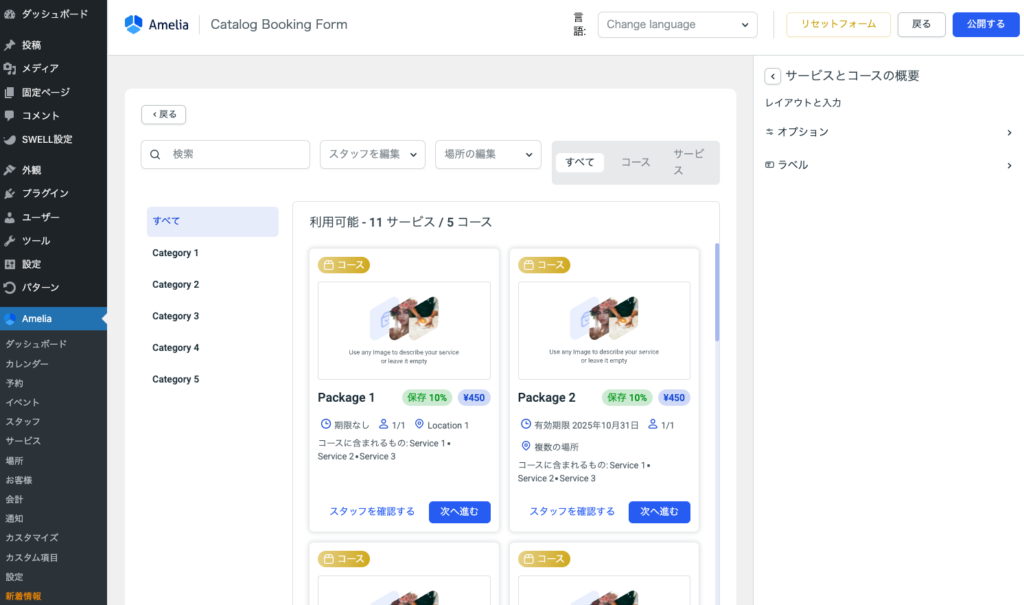Click the 公開する button
The image size is (1024, 605).
click(985, 25)
